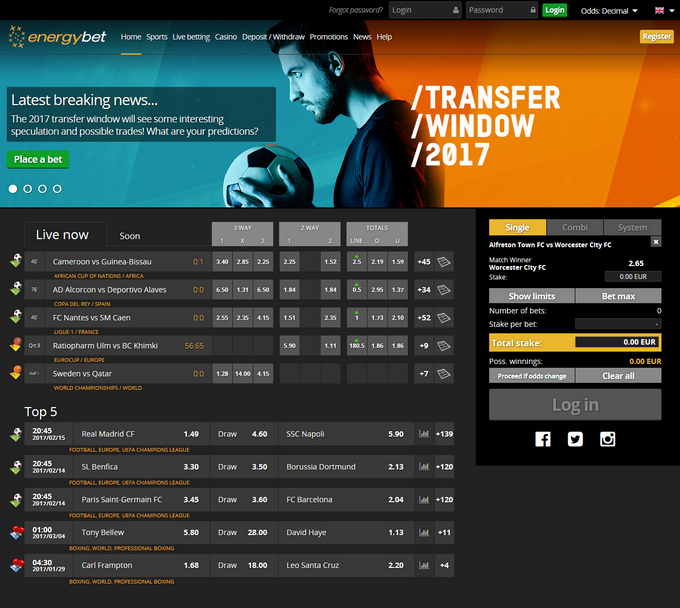Select System bet slip tab
This screenshot has height=608, width=680.
(632, 227)
